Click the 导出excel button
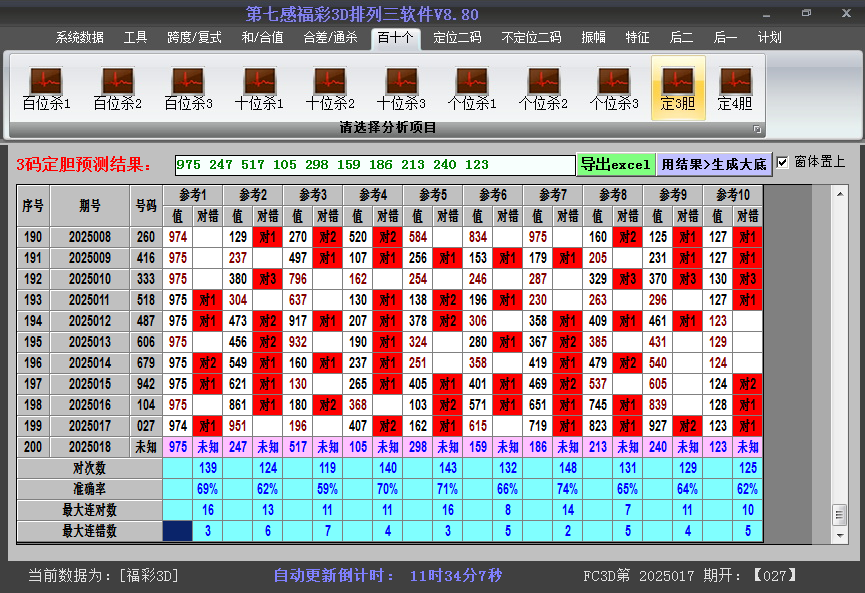This screenshot has width=865, height=593. [615, 164]
